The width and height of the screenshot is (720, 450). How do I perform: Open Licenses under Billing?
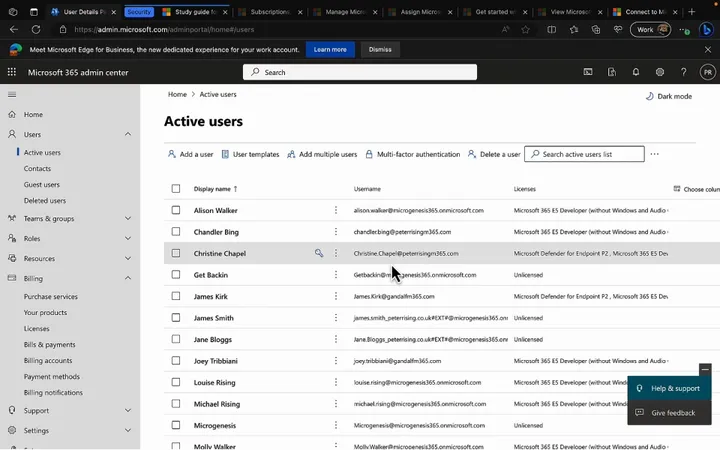tap(37, 329)
